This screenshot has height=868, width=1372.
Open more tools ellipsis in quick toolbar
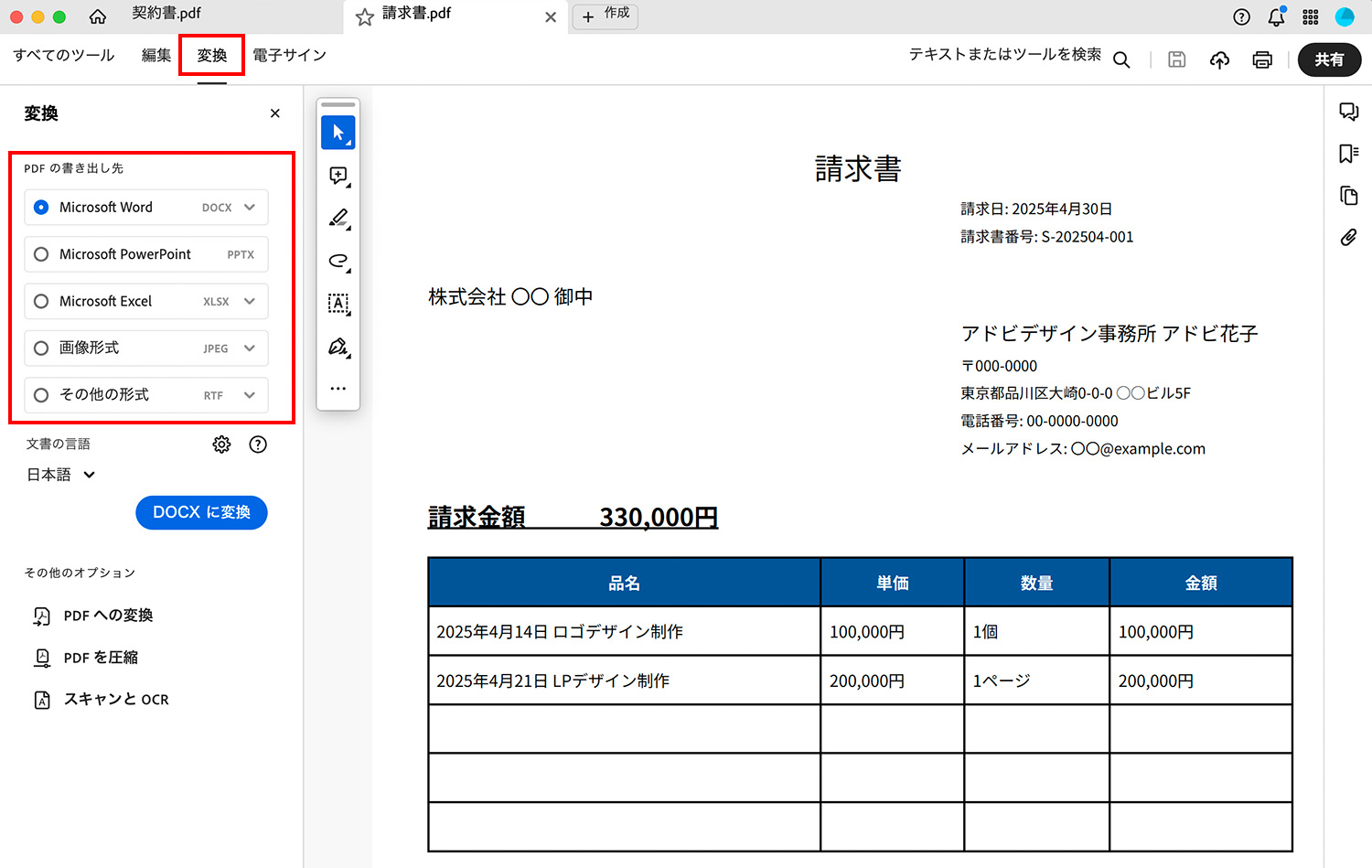(338, 389)
